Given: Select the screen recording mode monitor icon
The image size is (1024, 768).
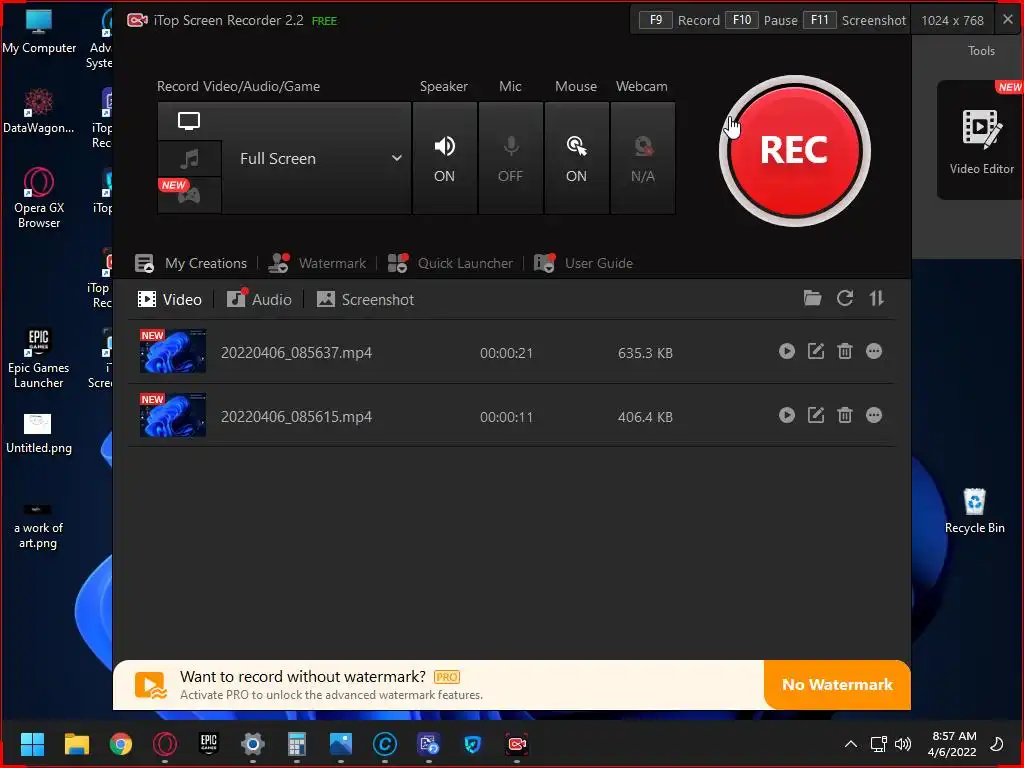Looking at the screenshot, I should 189,121.
